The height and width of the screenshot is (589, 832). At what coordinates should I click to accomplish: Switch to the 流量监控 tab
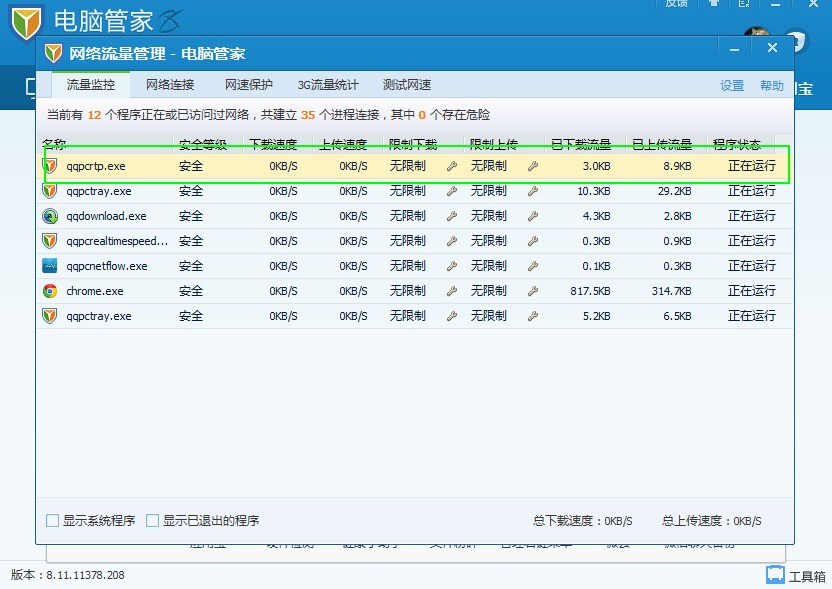tap(91, 85)
